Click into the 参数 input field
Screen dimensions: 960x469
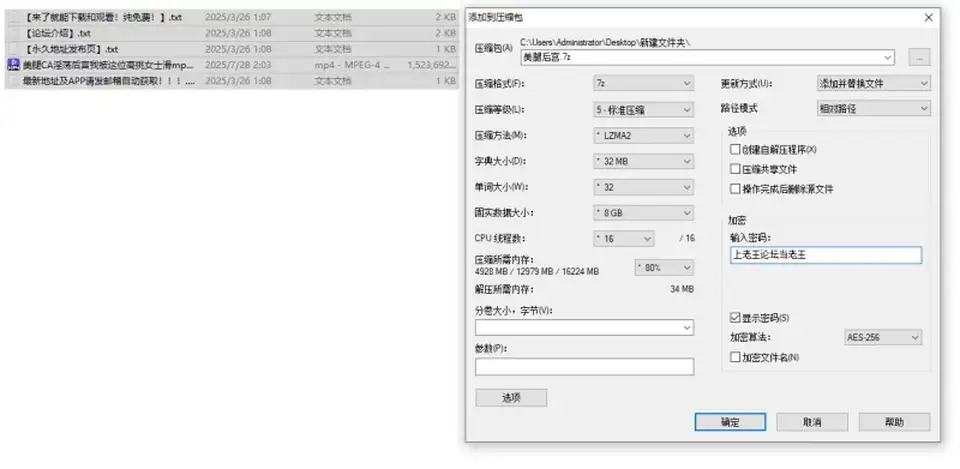pyautogui.click(x=584, y=367)
